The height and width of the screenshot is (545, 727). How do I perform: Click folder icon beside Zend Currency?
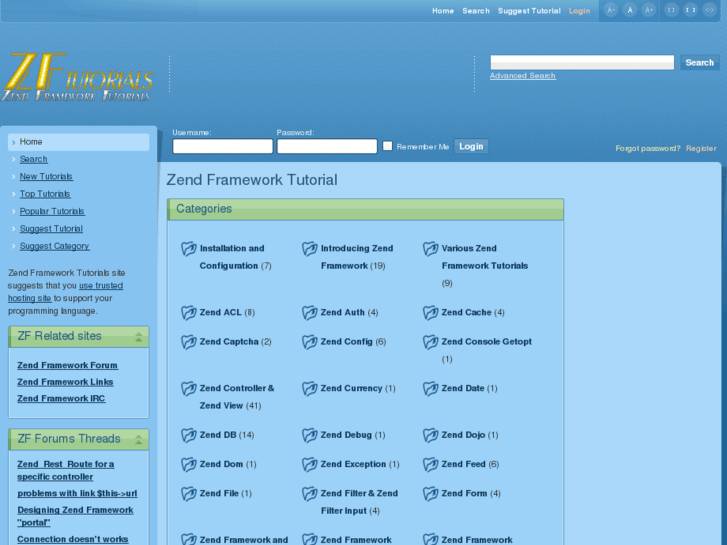pyautogui.click(x=310, y=389)
